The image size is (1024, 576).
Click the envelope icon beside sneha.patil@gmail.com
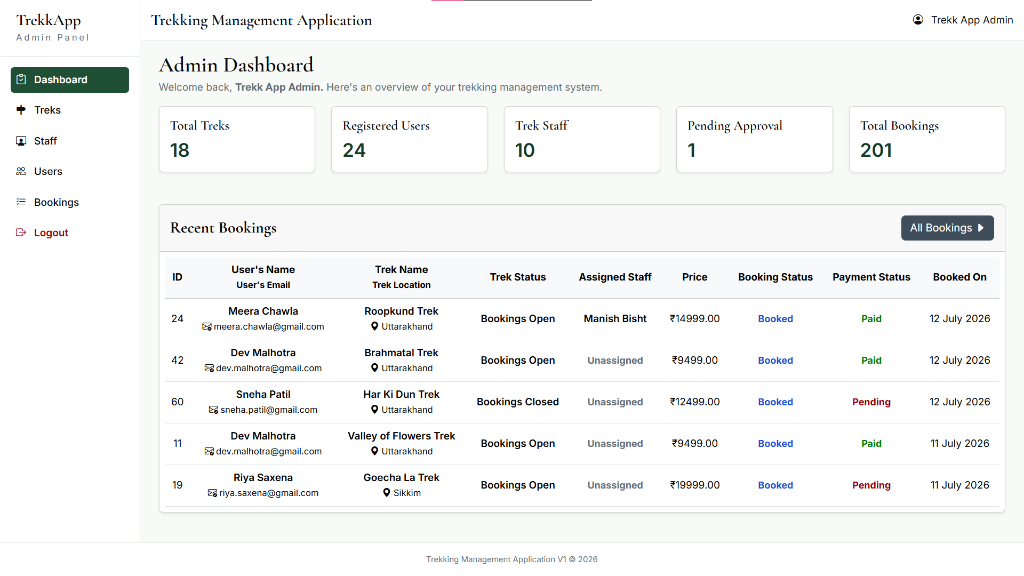(214, 410)
